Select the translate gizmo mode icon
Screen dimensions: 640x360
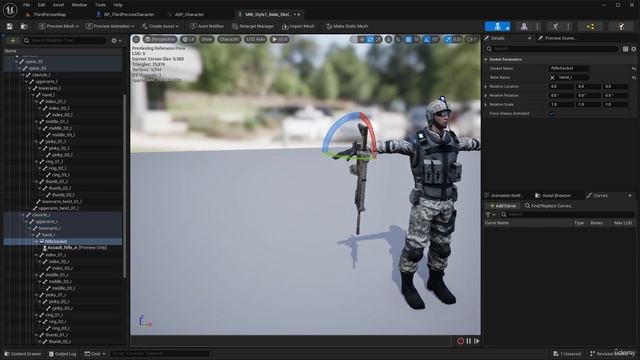click(x=362, y=39)
